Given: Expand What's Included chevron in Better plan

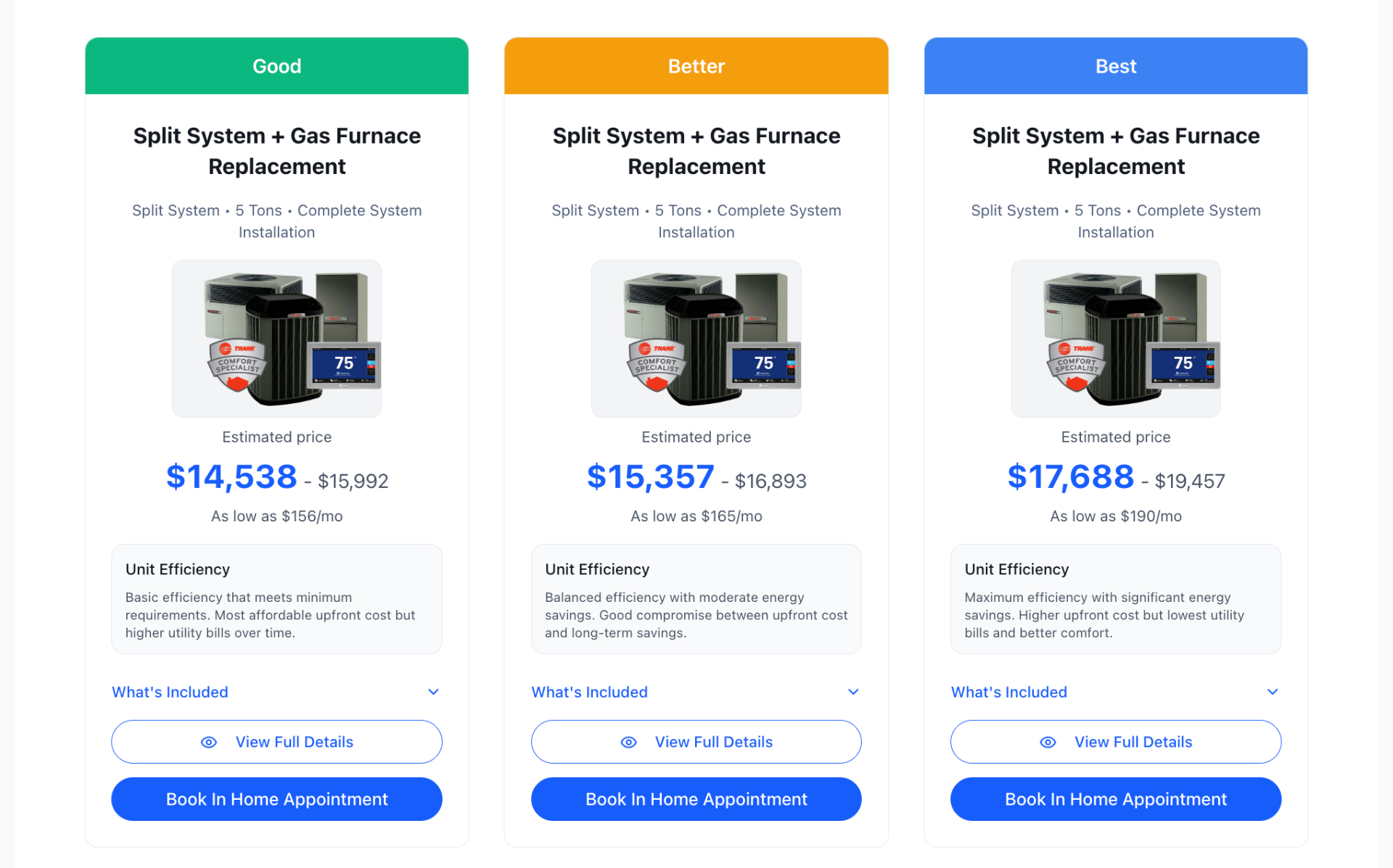Looking at the screenshot, I should pos(853,692).
